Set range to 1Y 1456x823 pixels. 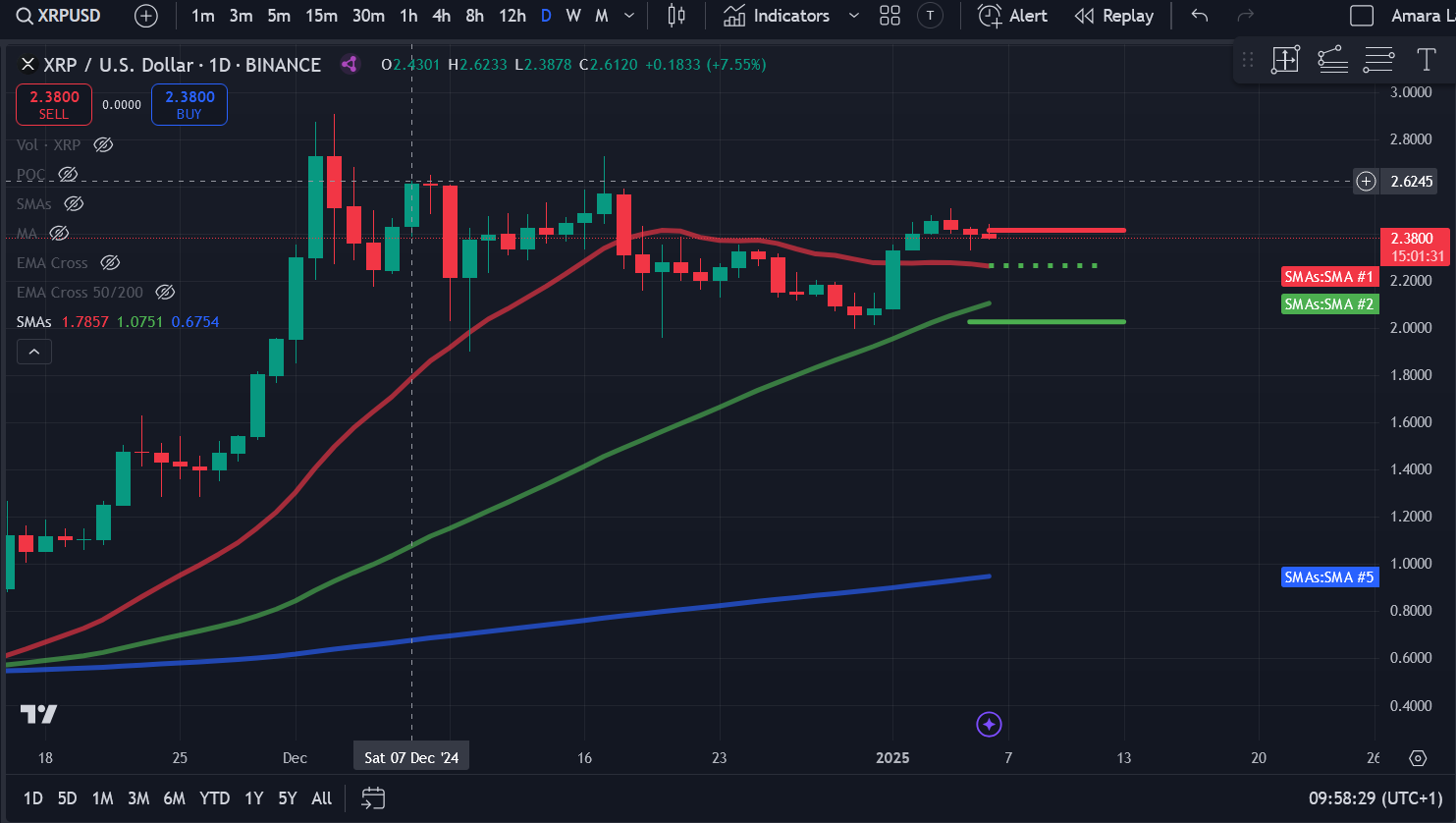point(253,797)
